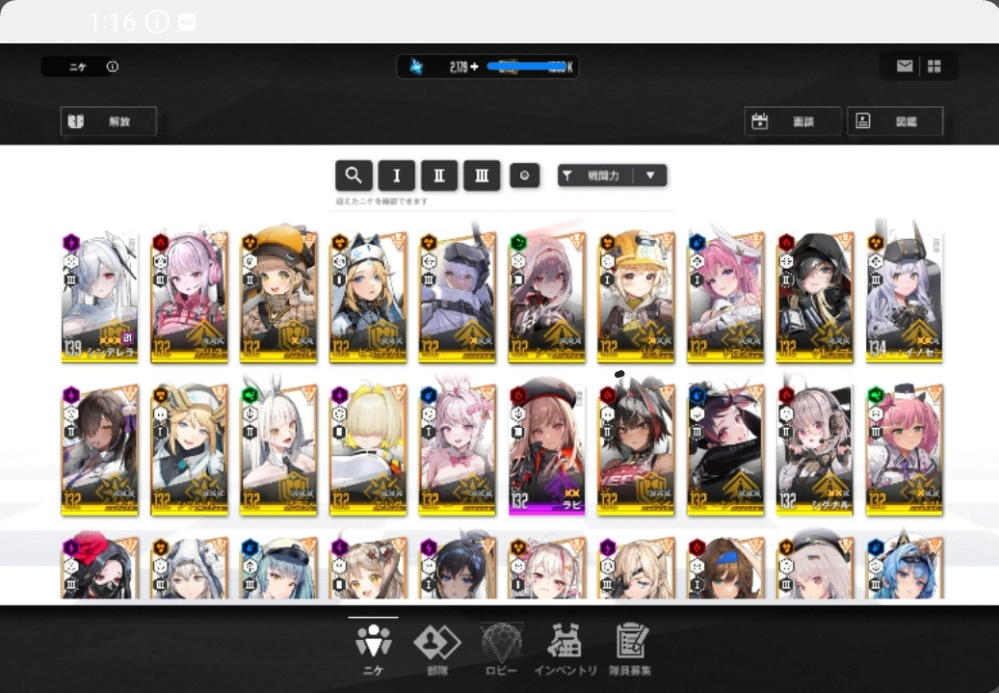Select the visor-wearing armored Nikke card
Screen dimensions: 999x693
pos(457,297)
